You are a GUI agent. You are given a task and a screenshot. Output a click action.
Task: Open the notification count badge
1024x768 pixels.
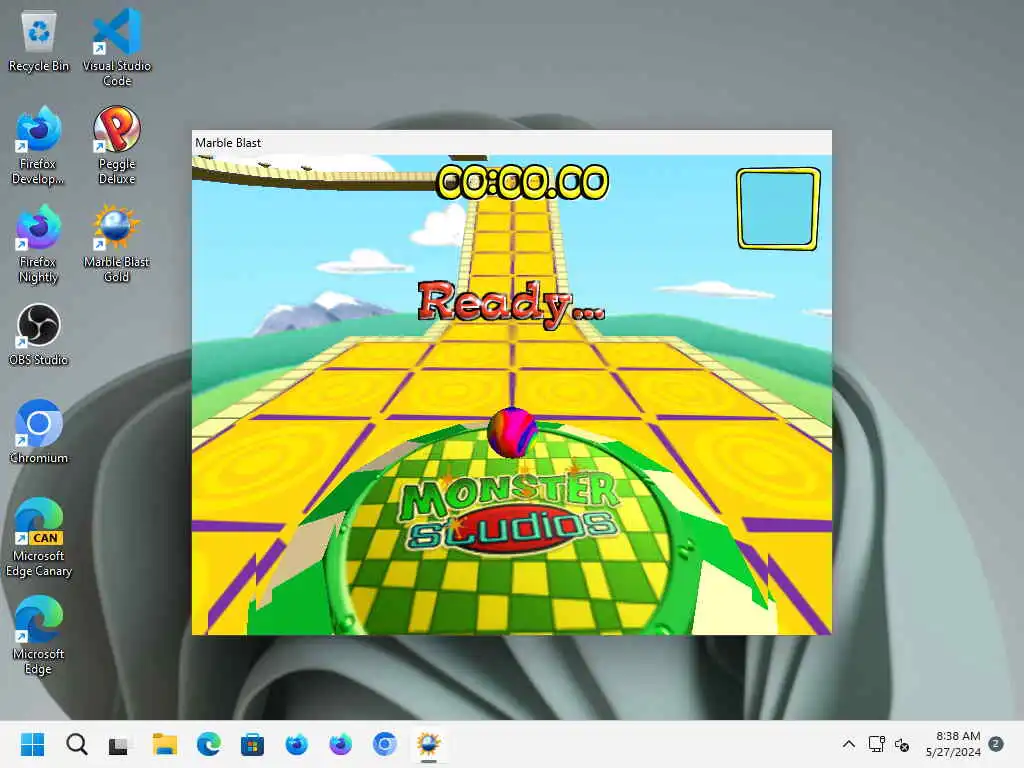996,744
